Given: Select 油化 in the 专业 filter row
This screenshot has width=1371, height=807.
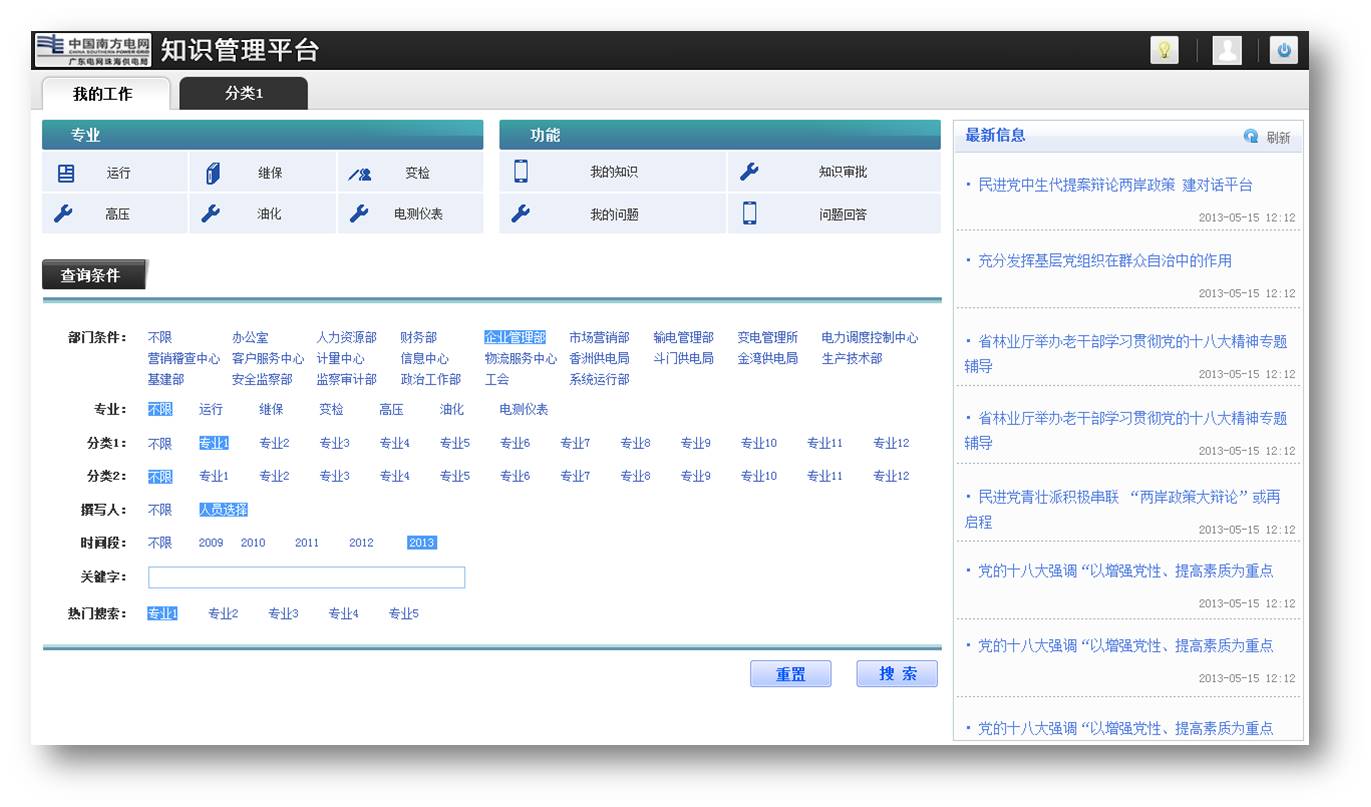Looking at the screenshot, I should pyautogui.click(x=452, y=409).
